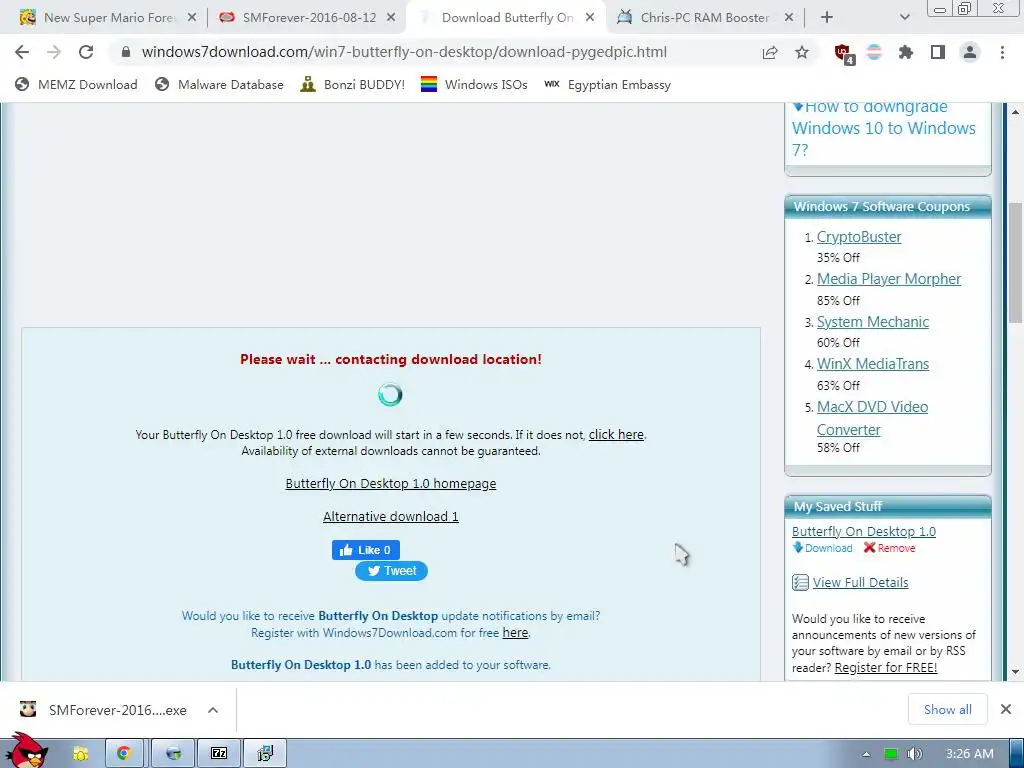The height and width of the screenshot is (768, 1024).
Task: Open the file explorer taskbar icon
Action: pyautogui.click(x=81, y=754)
